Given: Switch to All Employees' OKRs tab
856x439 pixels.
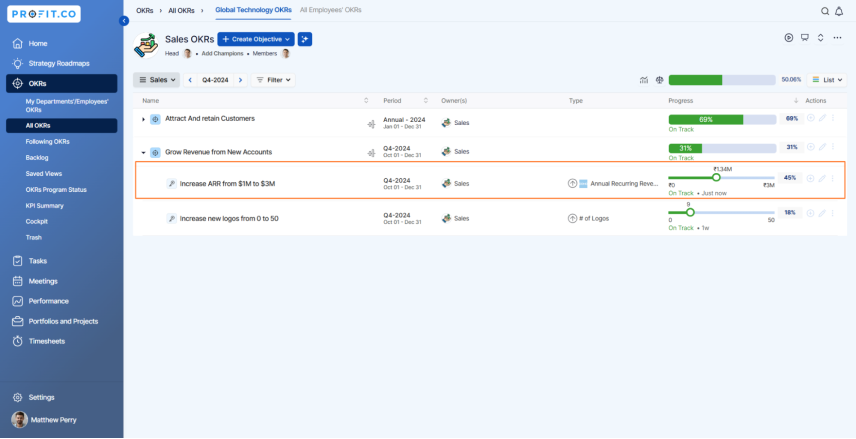Looking at the screenshot, I should (330, 10).
